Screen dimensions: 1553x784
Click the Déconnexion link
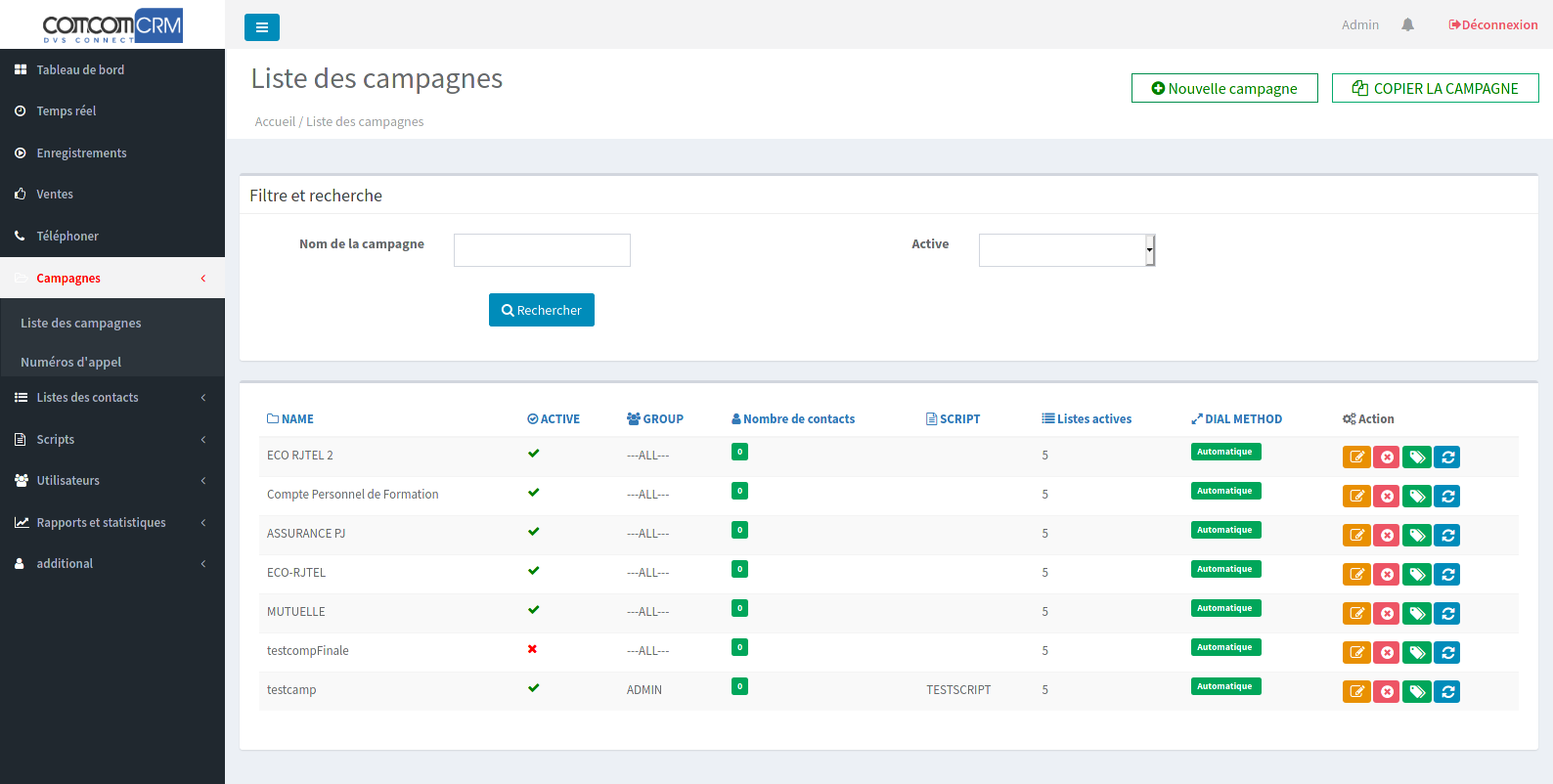click(1492, 25)
